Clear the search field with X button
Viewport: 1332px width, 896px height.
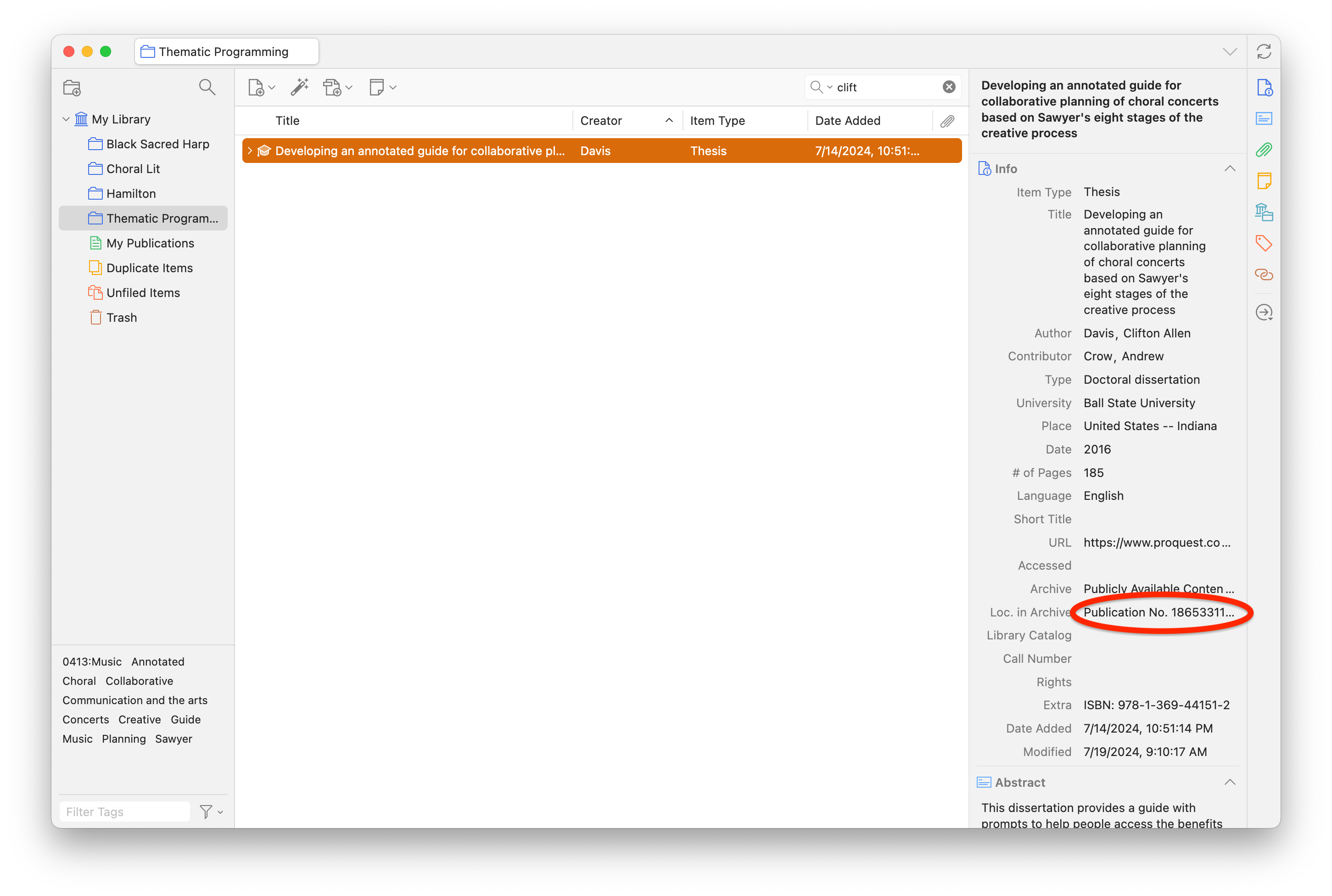pos(949,87)
